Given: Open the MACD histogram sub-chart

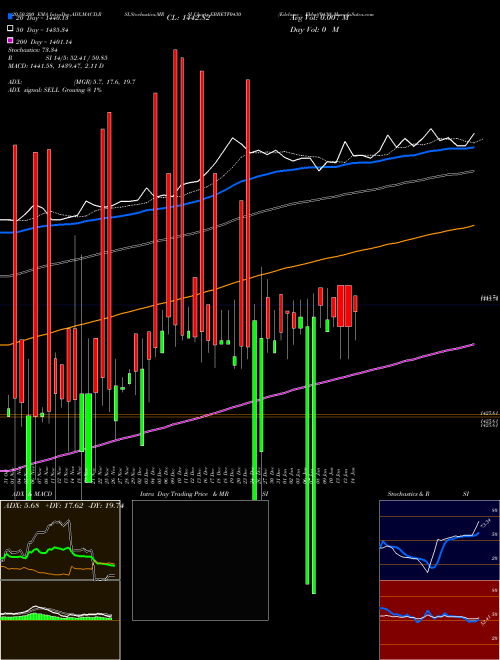Looking at the screenshot, I should click(60, 620).
